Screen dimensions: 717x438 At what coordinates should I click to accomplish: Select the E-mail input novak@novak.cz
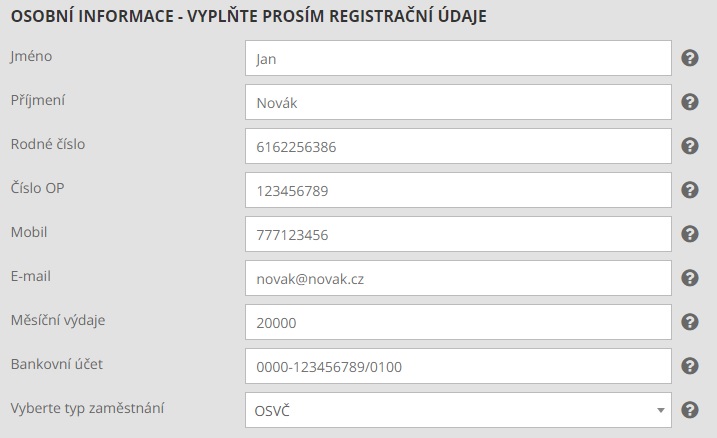tap(458, 278)
